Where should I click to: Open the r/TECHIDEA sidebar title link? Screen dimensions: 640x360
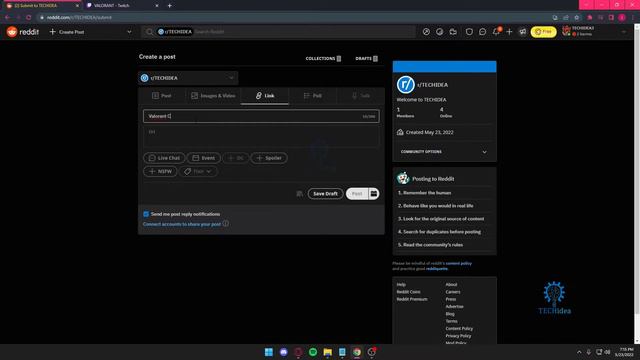[x=433, y=85]
